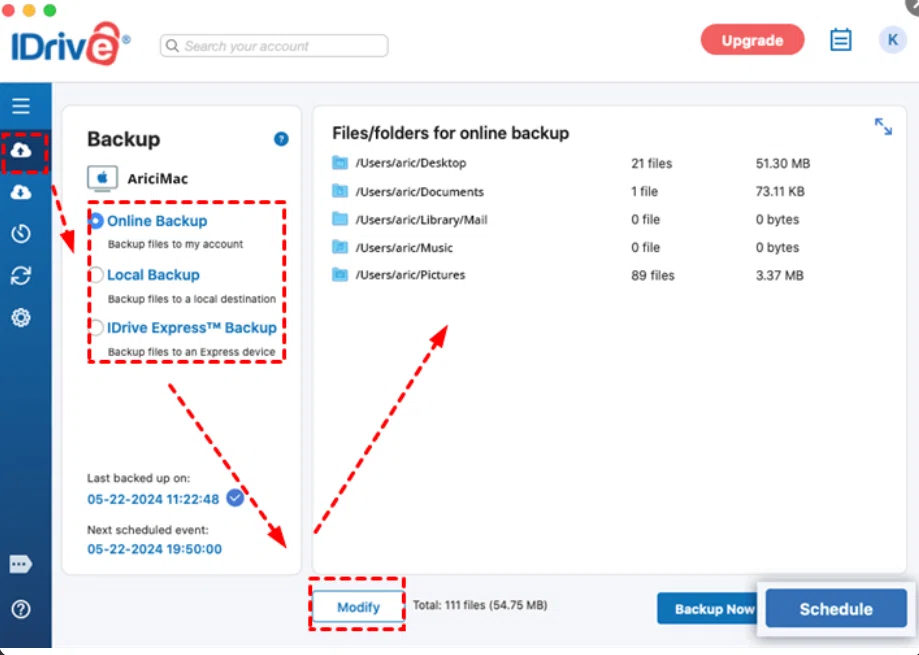This screenshot has height=655, width=919.
Task: Click the Schedule button
Action: (836, 609)
